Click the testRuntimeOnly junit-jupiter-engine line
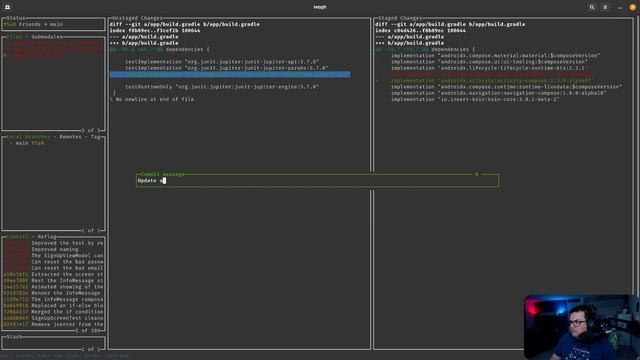 tap(222, 87)
